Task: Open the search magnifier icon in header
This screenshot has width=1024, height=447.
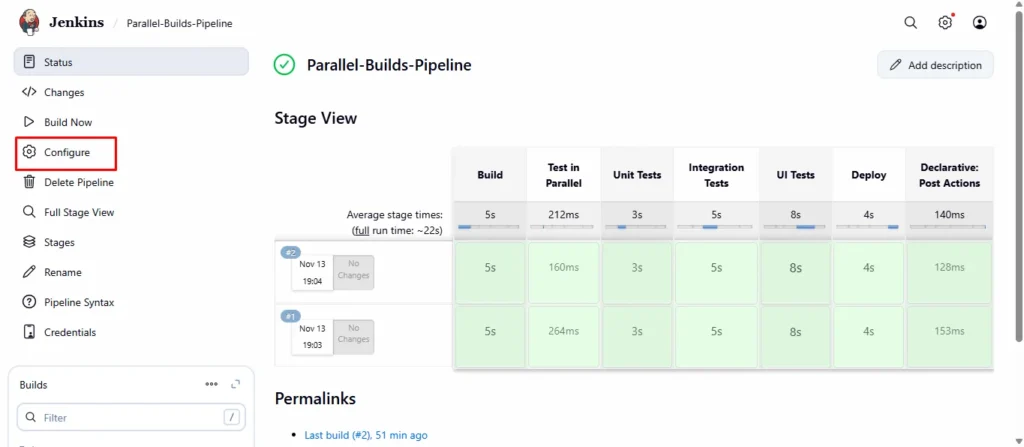Action: [910, 22]
